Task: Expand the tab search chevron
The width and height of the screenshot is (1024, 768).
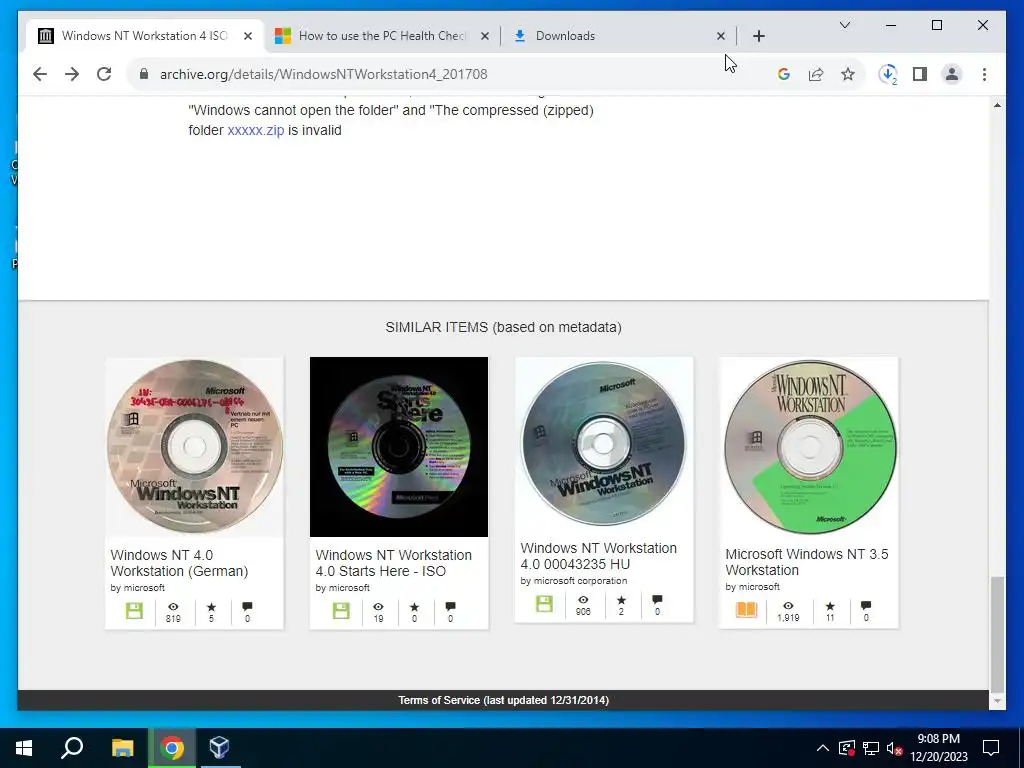Action: click(x=844, y=25)
